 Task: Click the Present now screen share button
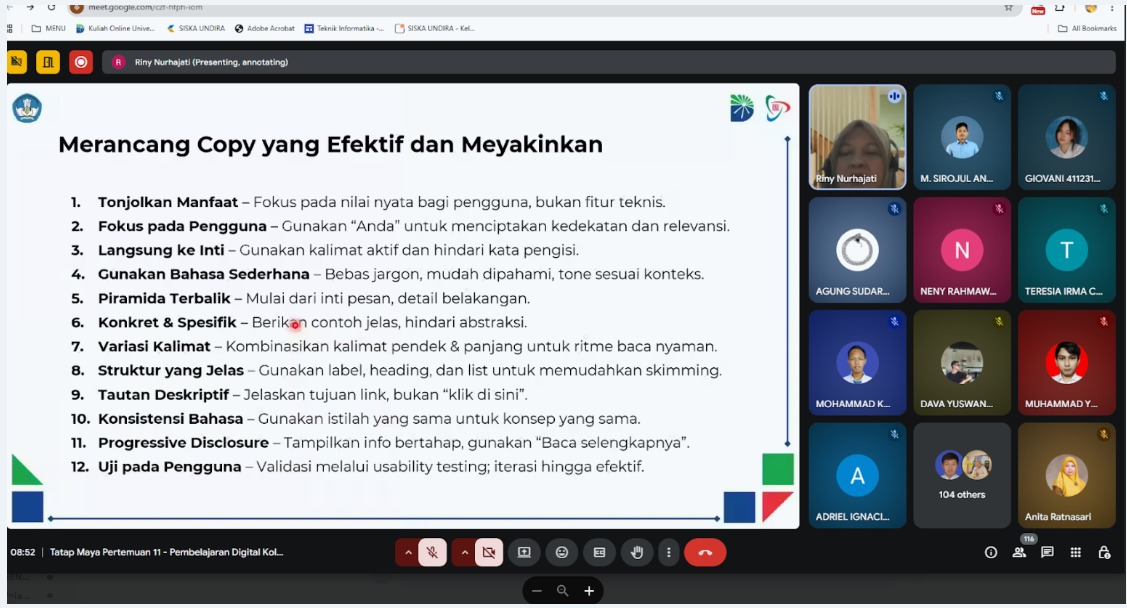(524, 553)
